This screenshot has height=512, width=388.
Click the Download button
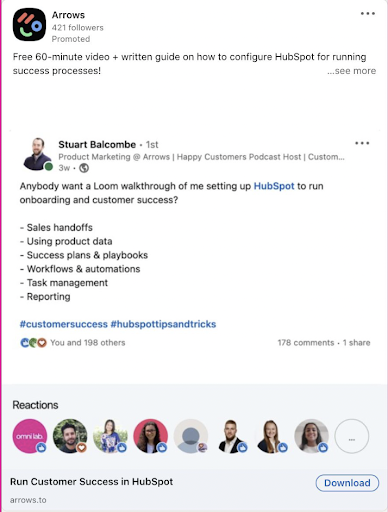347,483
